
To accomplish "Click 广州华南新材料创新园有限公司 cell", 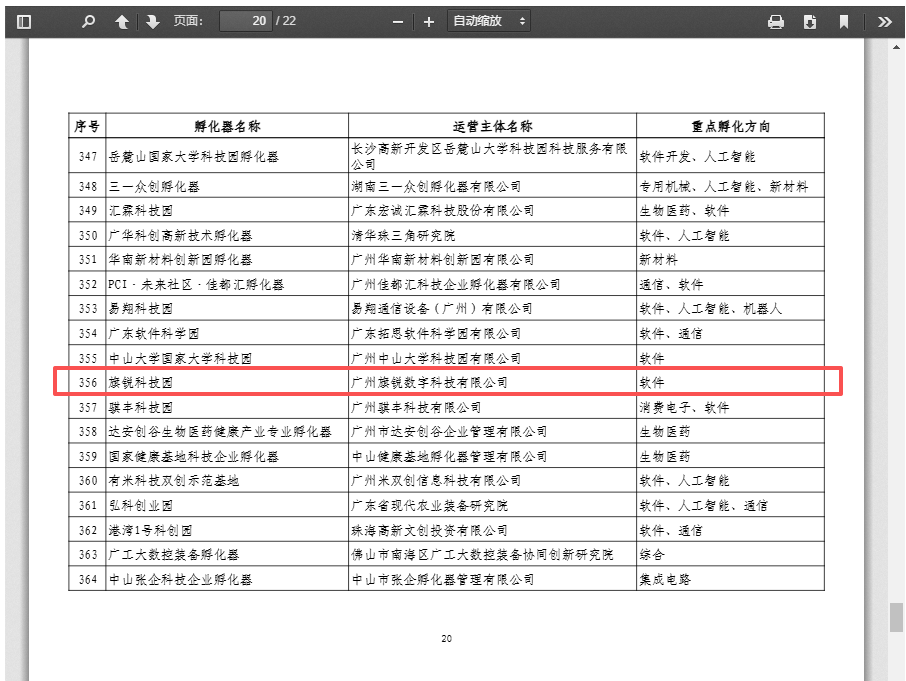I will [492, 259].
